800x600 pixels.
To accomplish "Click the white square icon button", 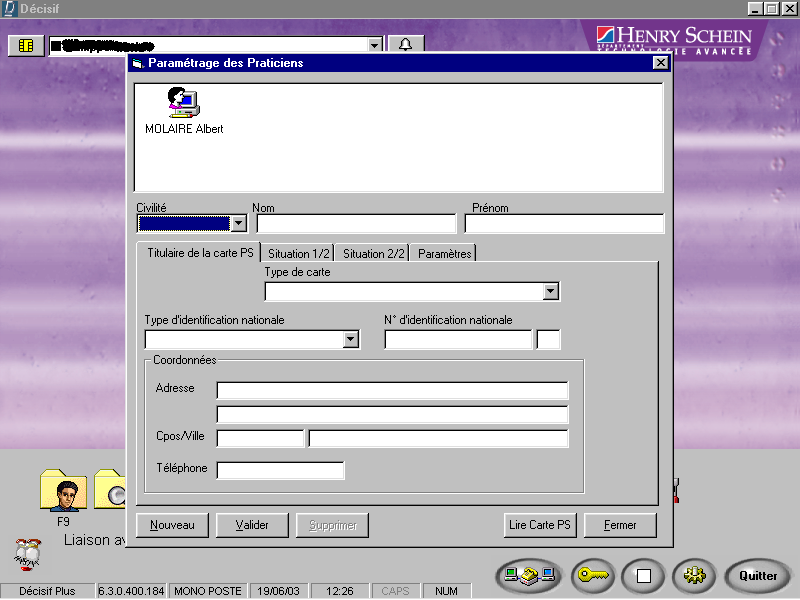I will point(643,575).
